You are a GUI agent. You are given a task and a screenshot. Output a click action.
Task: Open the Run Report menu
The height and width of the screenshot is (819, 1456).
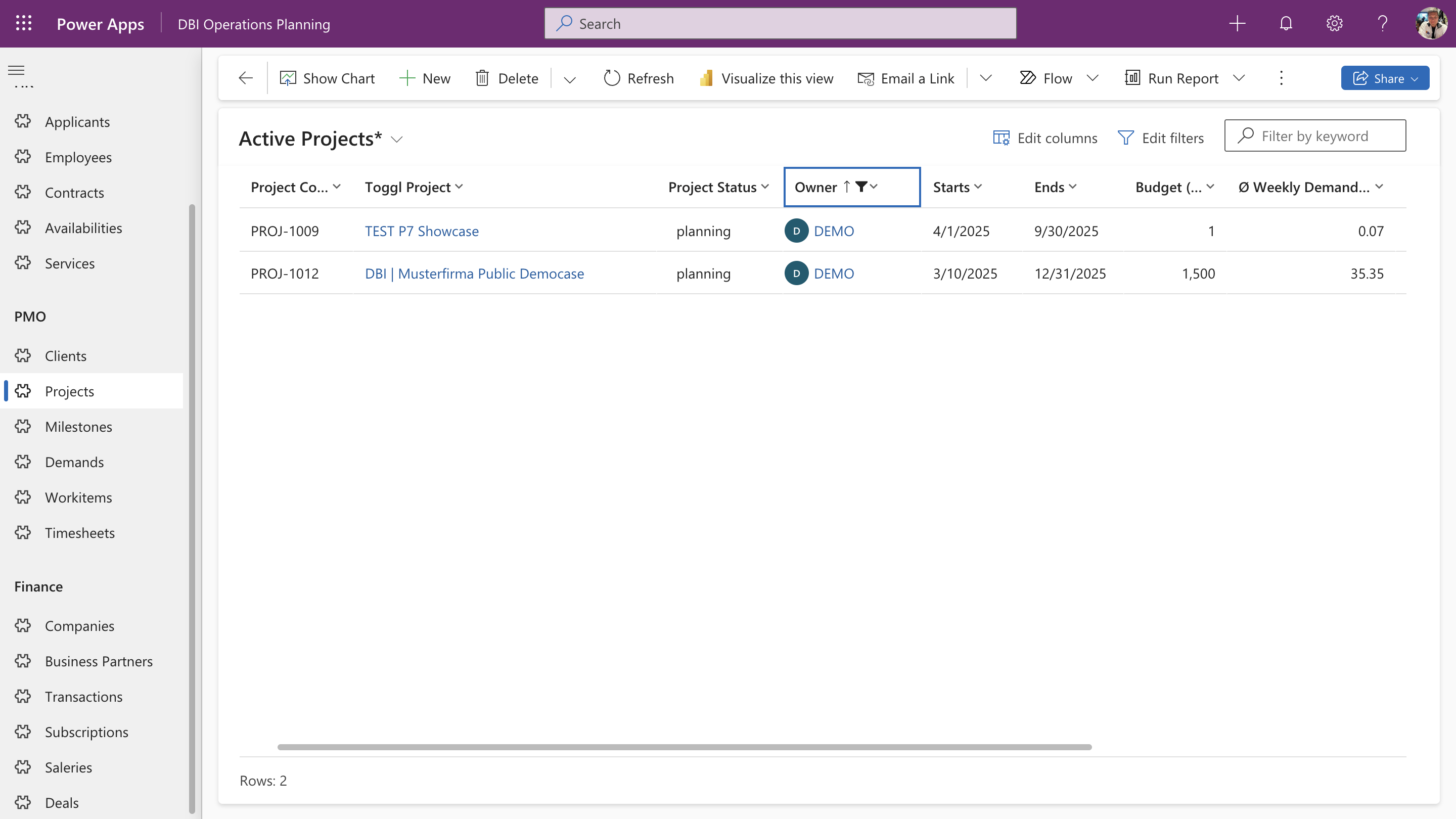pyautogui.click(x=1185, y=78)
